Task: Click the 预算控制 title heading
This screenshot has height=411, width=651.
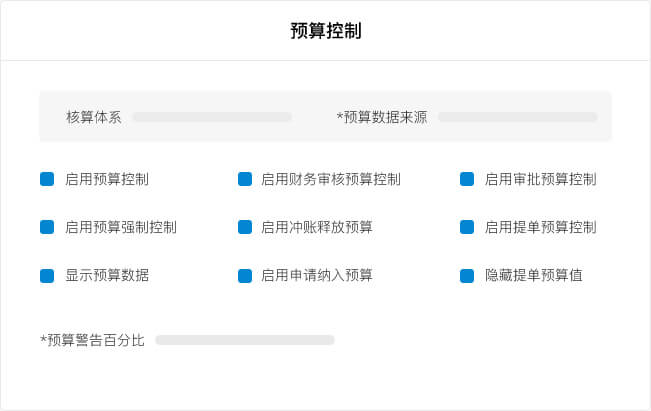Action: pyautogui.click(x=326, y=31)
